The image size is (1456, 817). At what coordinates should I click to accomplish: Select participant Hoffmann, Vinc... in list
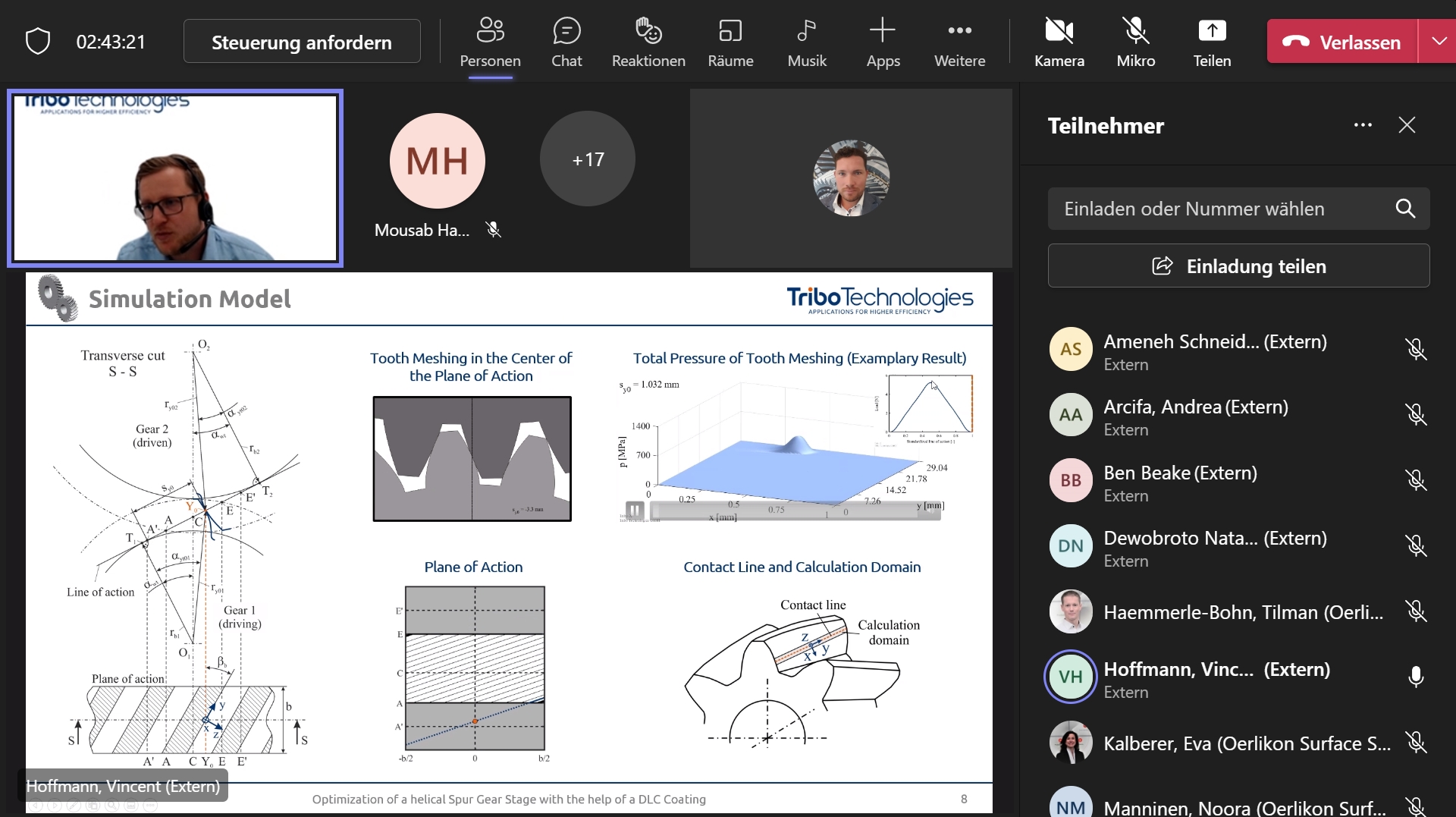(1216, 677)
